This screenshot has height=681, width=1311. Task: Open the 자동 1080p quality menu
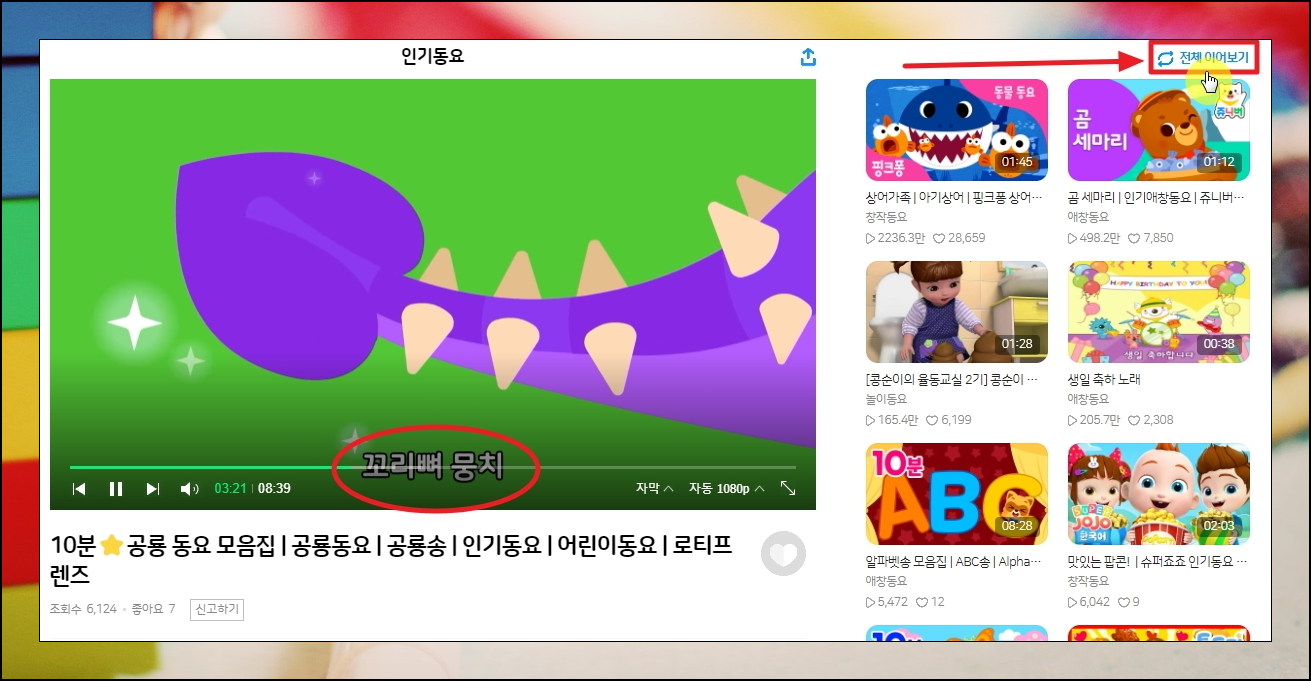coord(726,488)
